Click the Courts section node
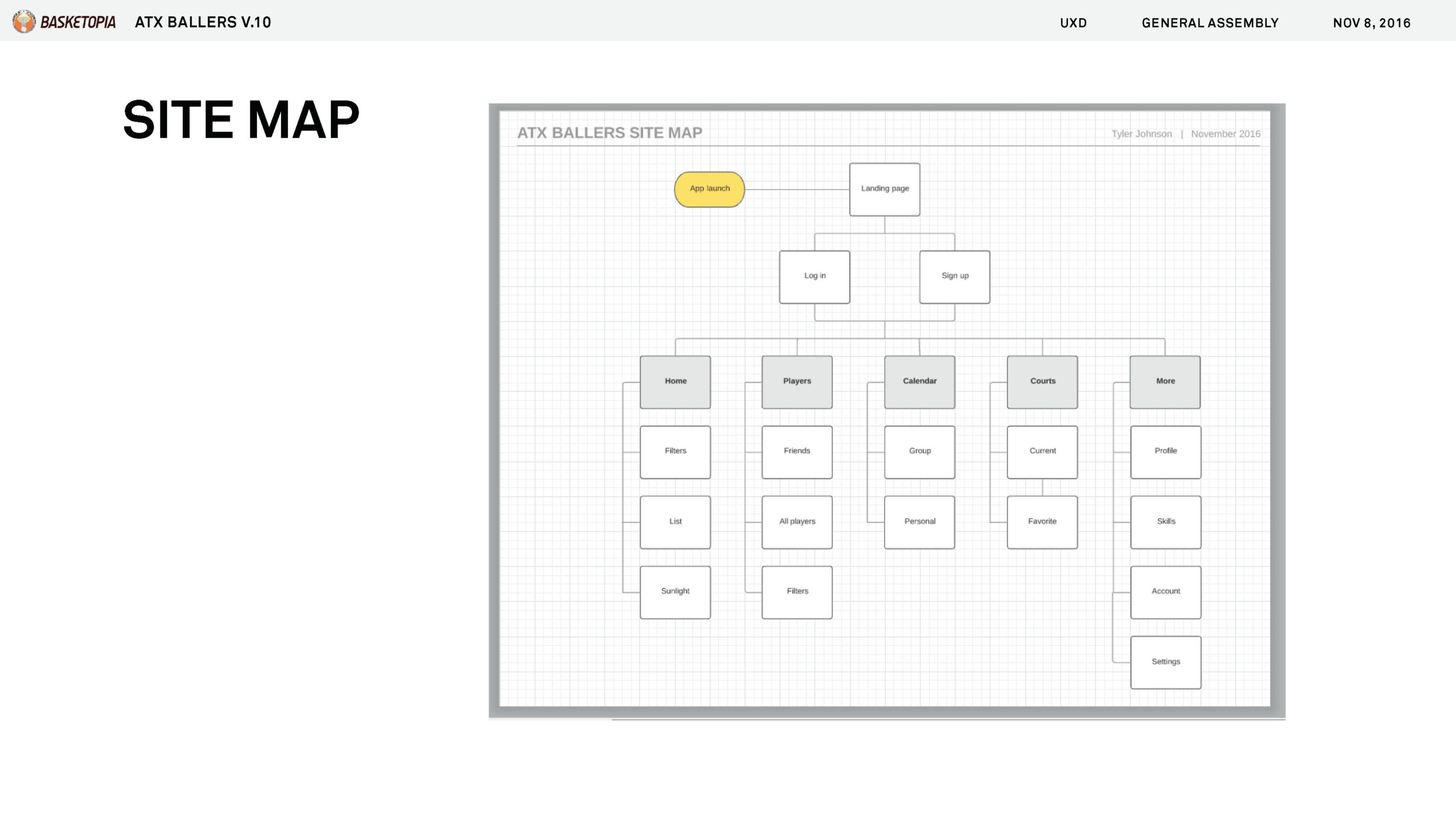1456x819 pixels. [x=1042, y=382]
